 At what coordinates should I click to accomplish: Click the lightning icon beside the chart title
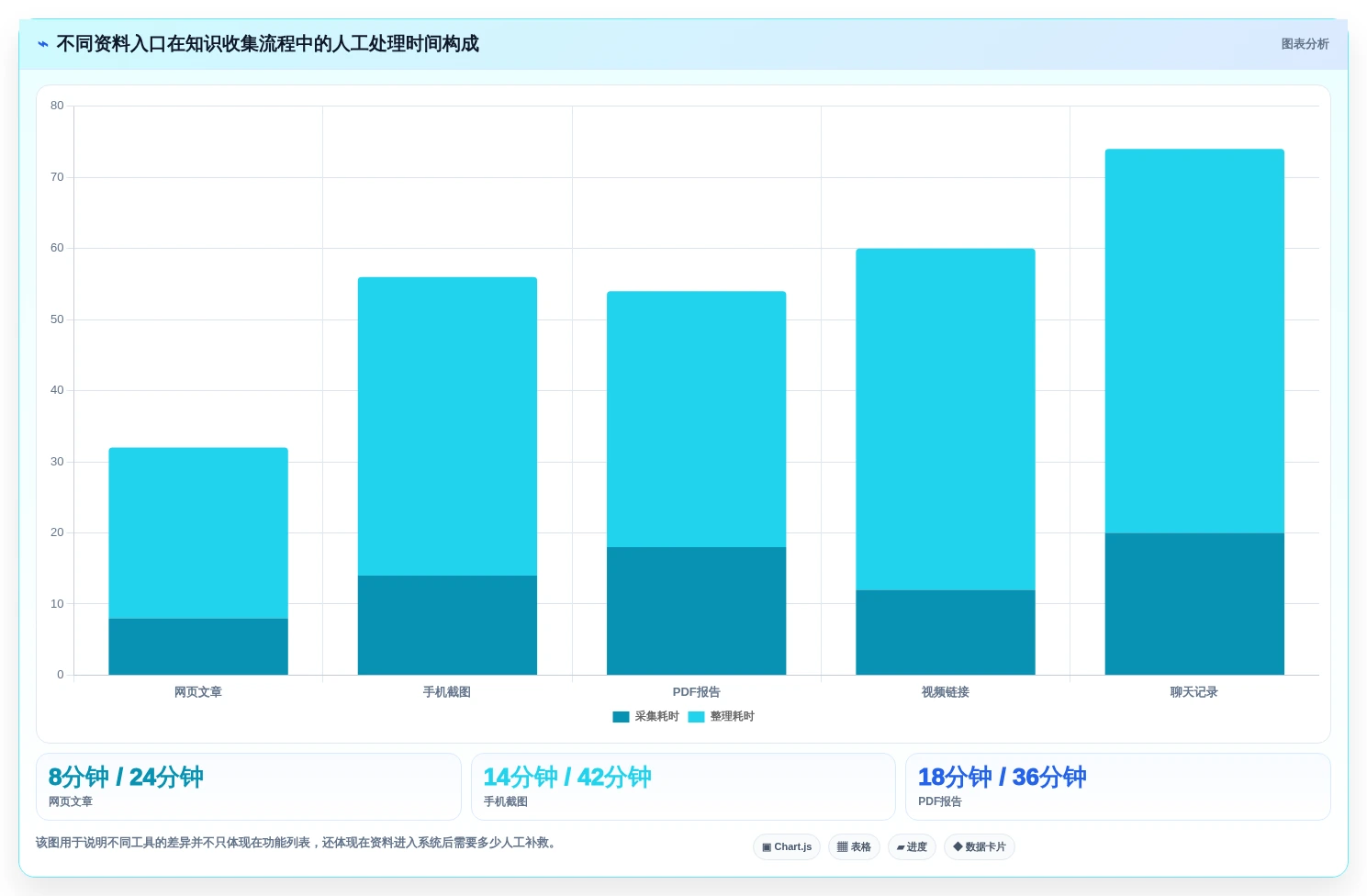pyautogui.click(x=43, y=44)
